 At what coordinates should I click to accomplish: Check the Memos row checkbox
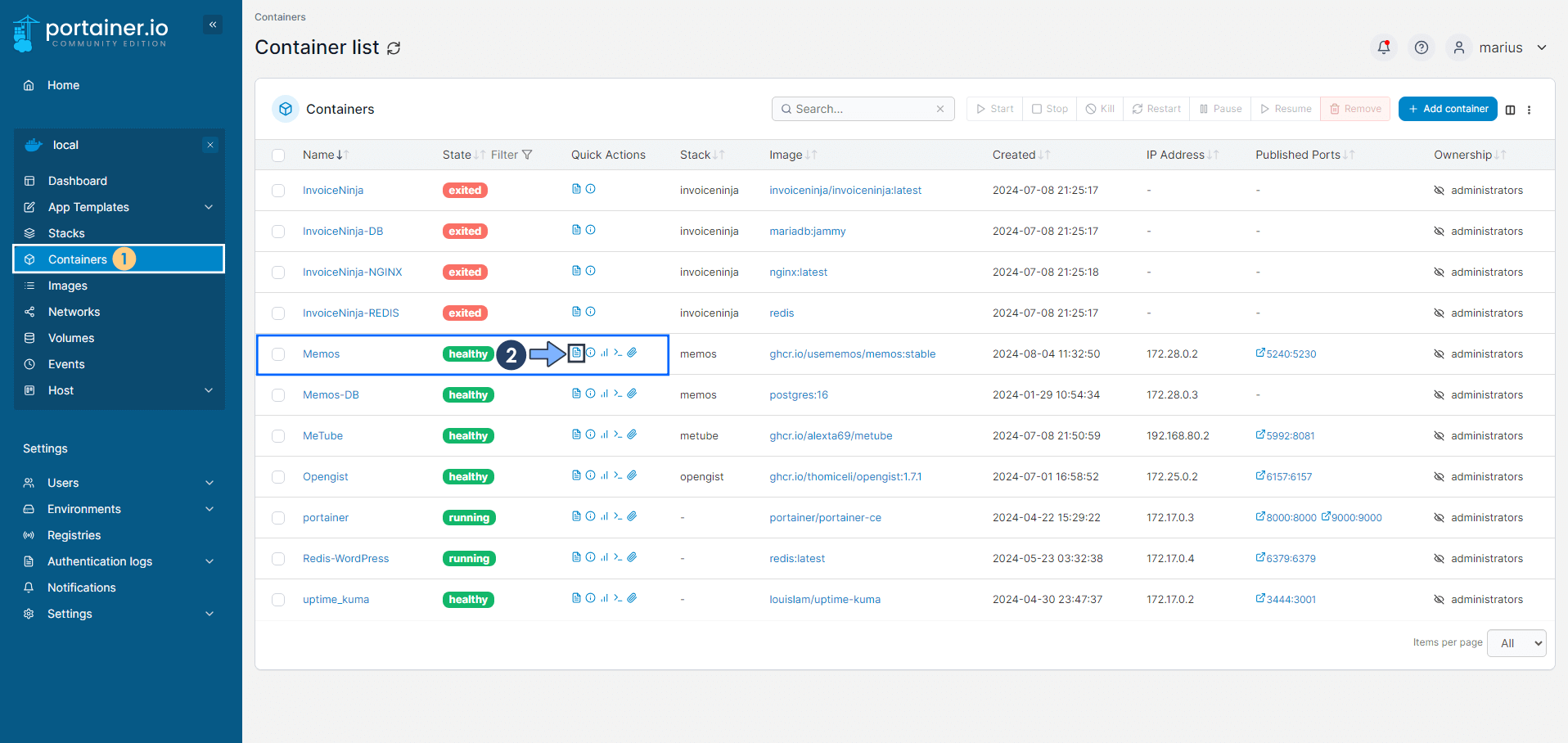click(278, 354)
